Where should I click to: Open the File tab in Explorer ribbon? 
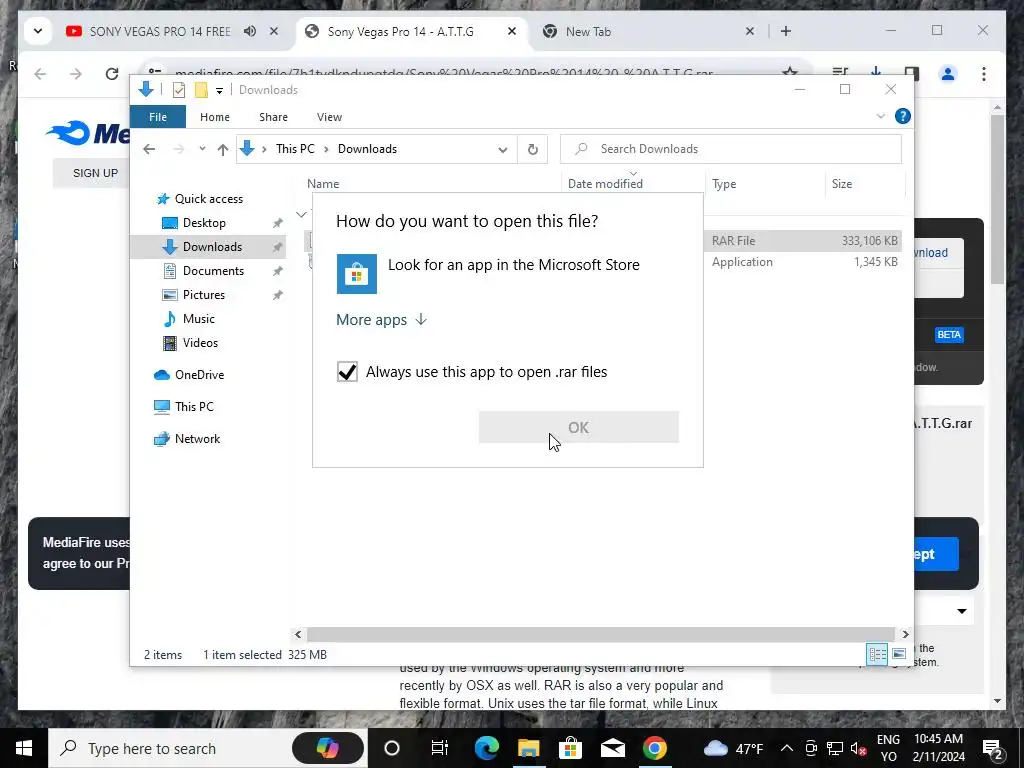158,117
